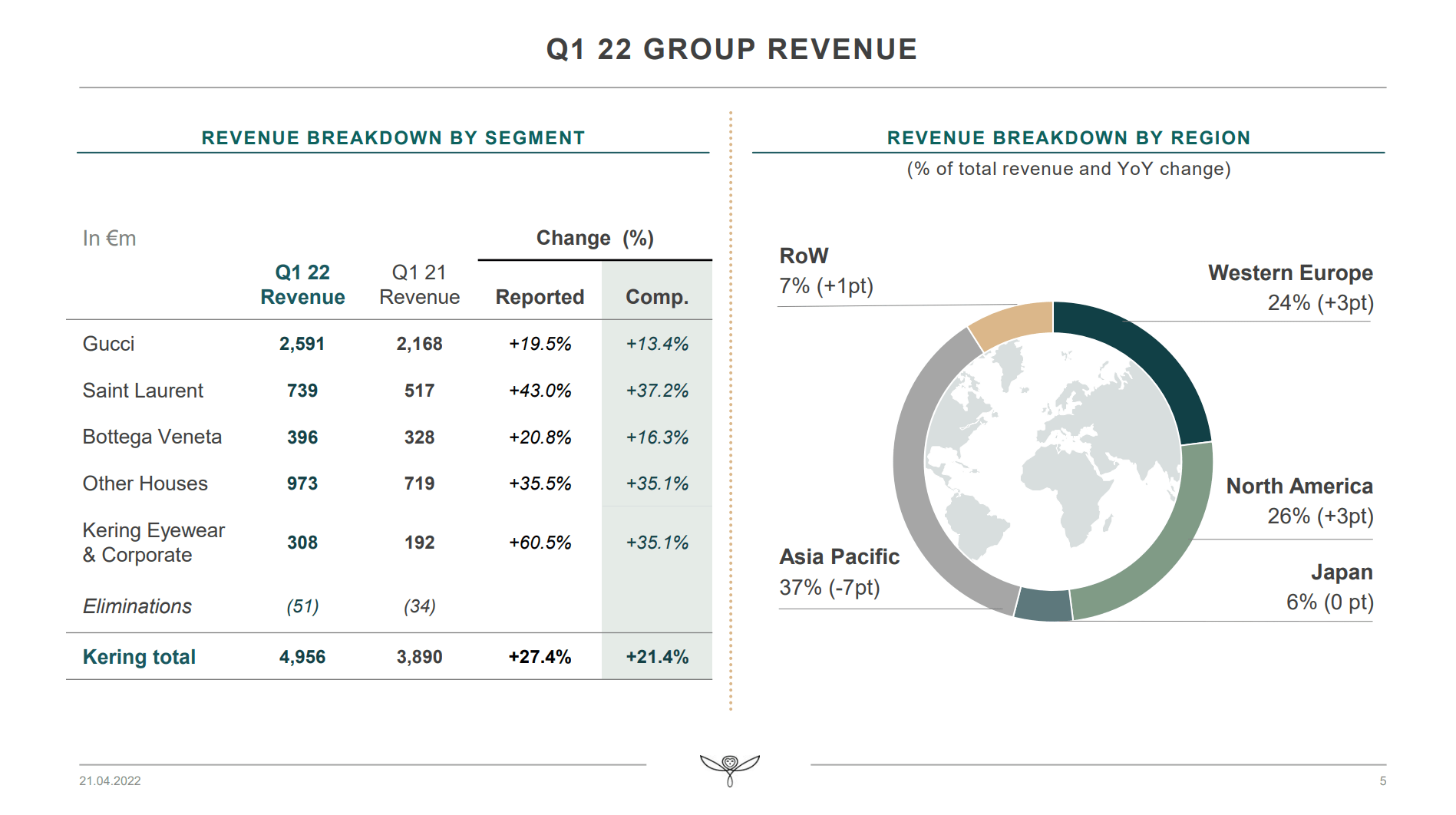Click the '6% (0 pt)' Japan value
This screenshot has width=1456, height=815.
1329,602
